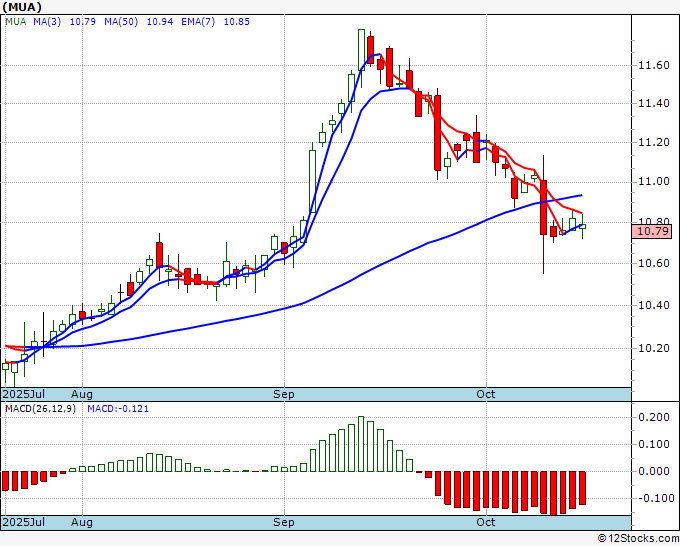This screenshot has width=680, height=546.
Task: Click the 11.40 price axis label
Action: 654,104
